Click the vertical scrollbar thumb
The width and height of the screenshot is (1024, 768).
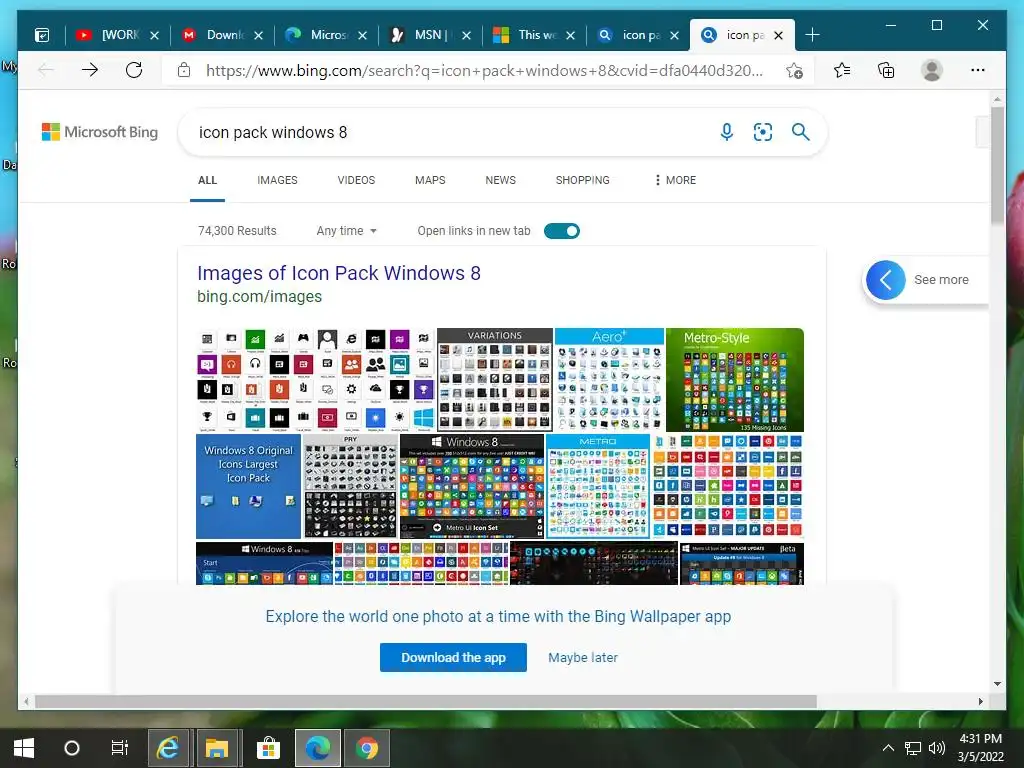997,165
